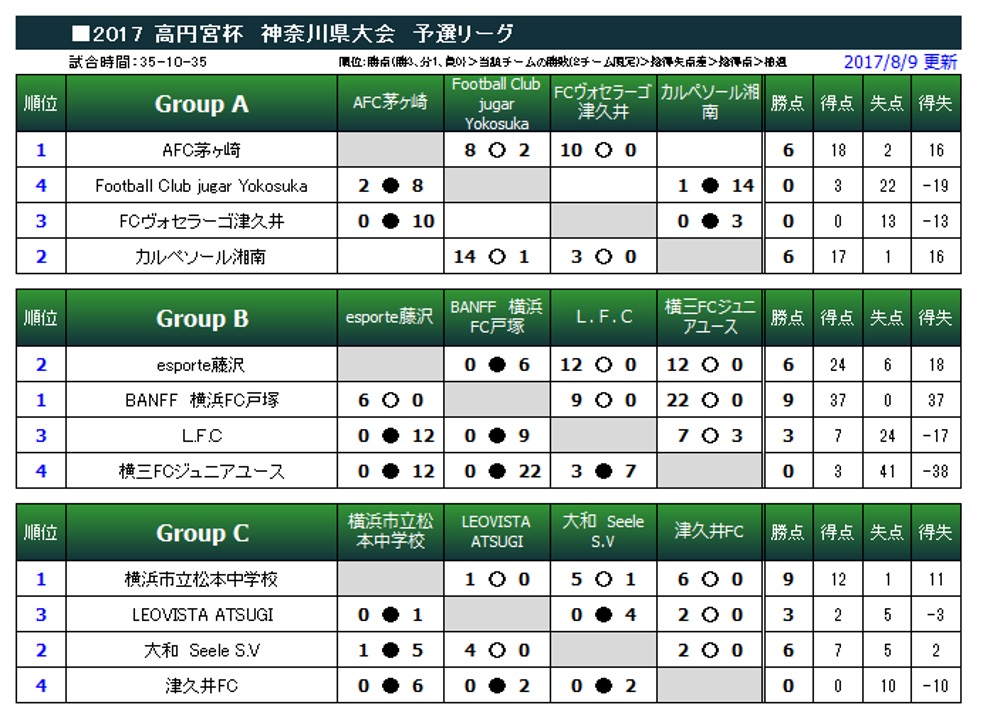The width and height of the screenshot is (1000, 719).
Task: Click the loss dot in the 横三FC 3-7 result
Action: (x=603, y=471)
